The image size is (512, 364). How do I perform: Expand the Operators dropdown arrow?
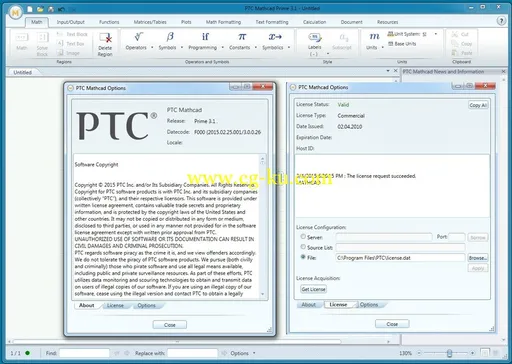click(152, 48)
